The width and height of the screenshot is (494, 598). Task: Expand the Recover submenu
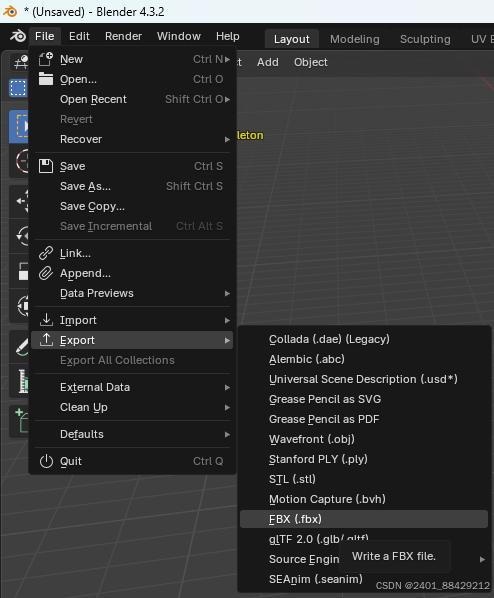[133, 139]
